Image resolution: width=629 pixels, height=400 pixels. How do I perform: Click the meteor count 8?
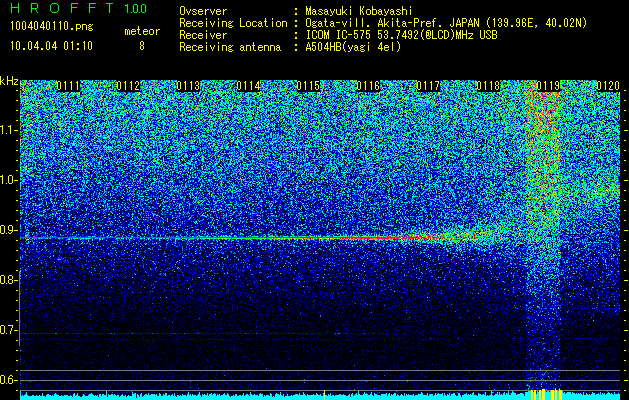pyautogui.click(x=142, y=46)
